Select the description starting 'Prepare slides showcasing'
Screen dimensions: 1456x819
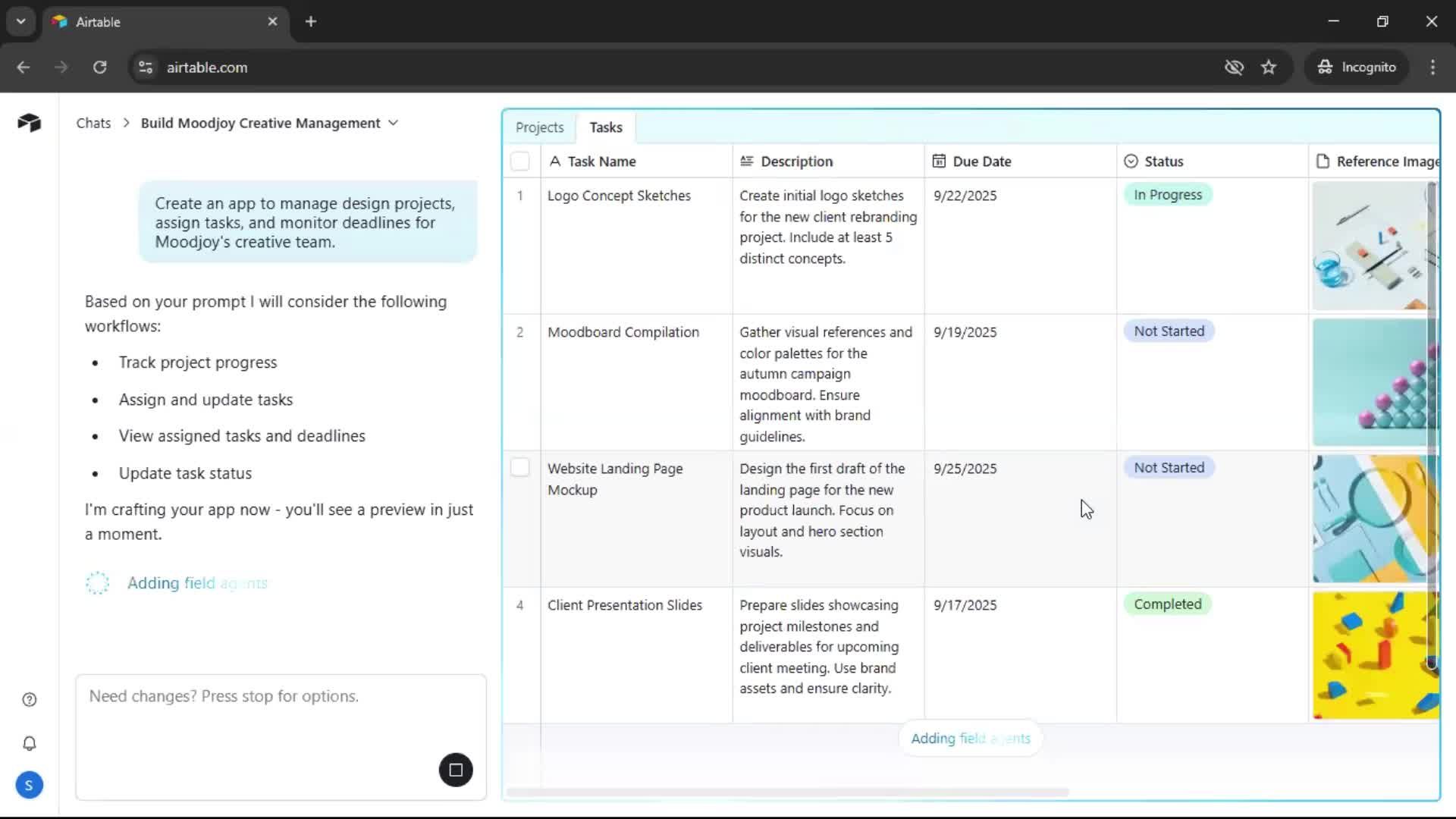[x=828, y=655]
